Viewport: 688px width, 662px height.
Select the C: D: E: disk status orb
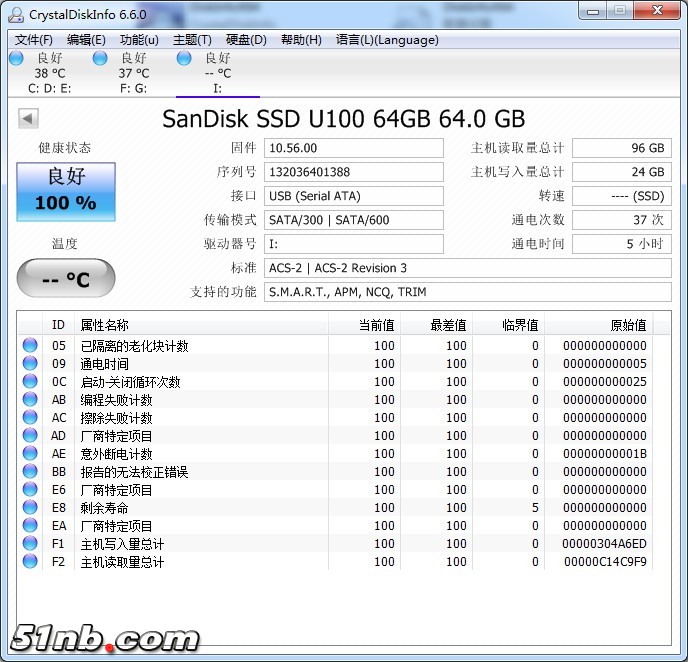[16, 58]
